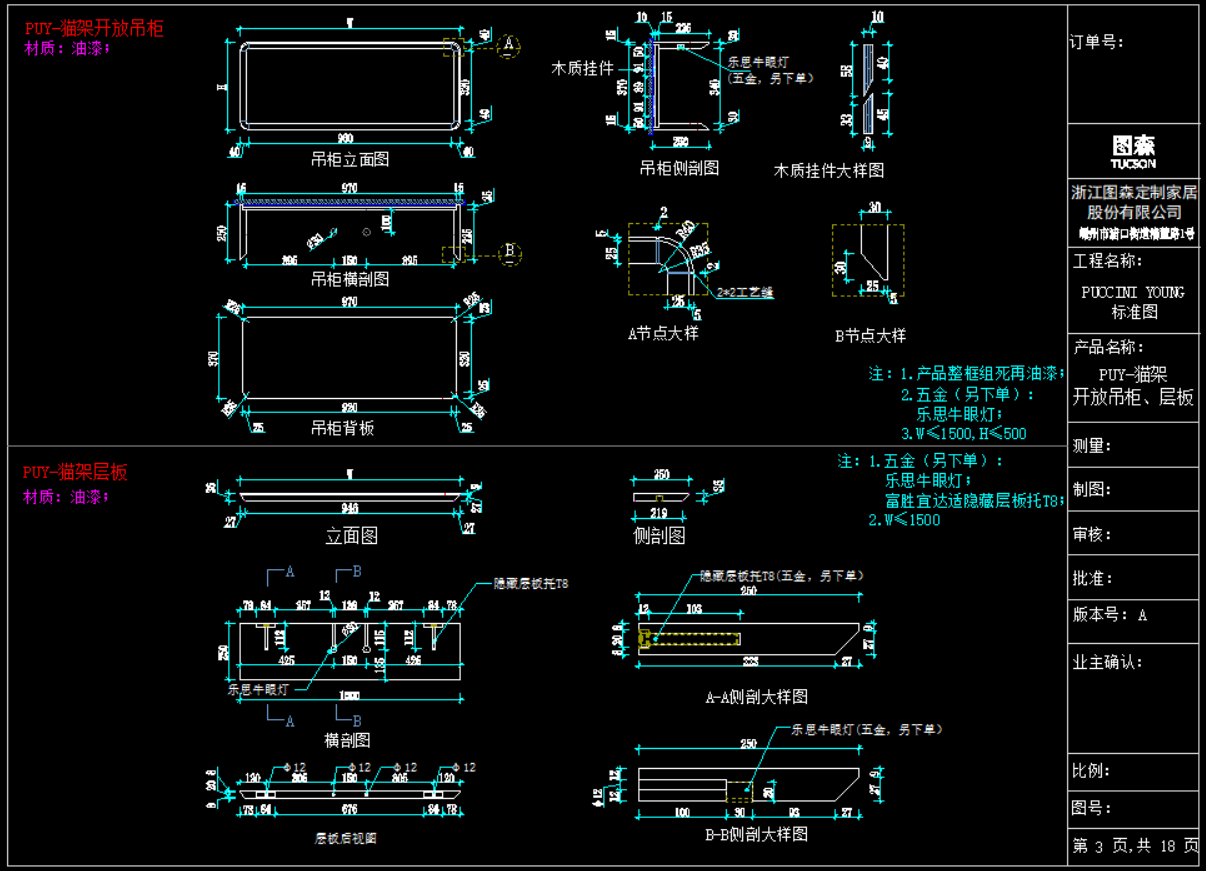Click the circled A node marker
Screen dimensions: 1206x871
tap(509, 45)
